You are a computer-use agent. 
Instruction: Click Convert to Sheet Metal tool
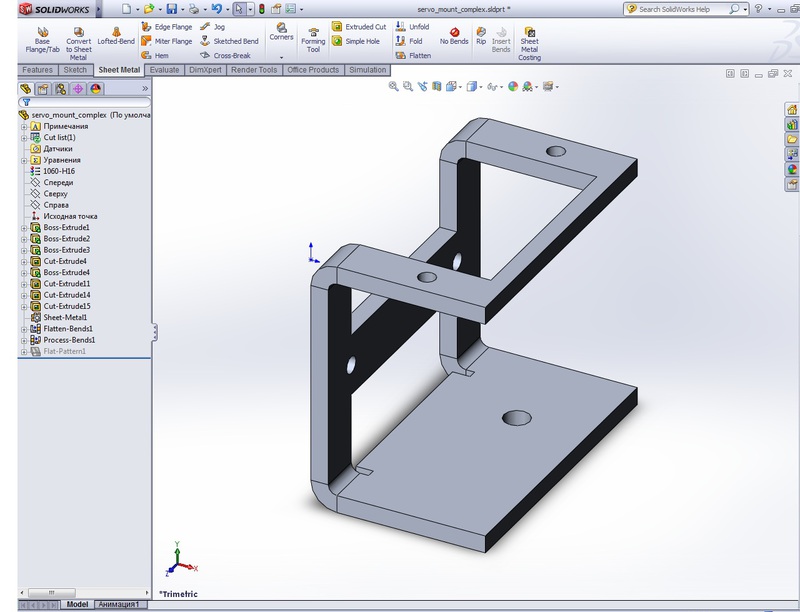(x=79, y=43)
